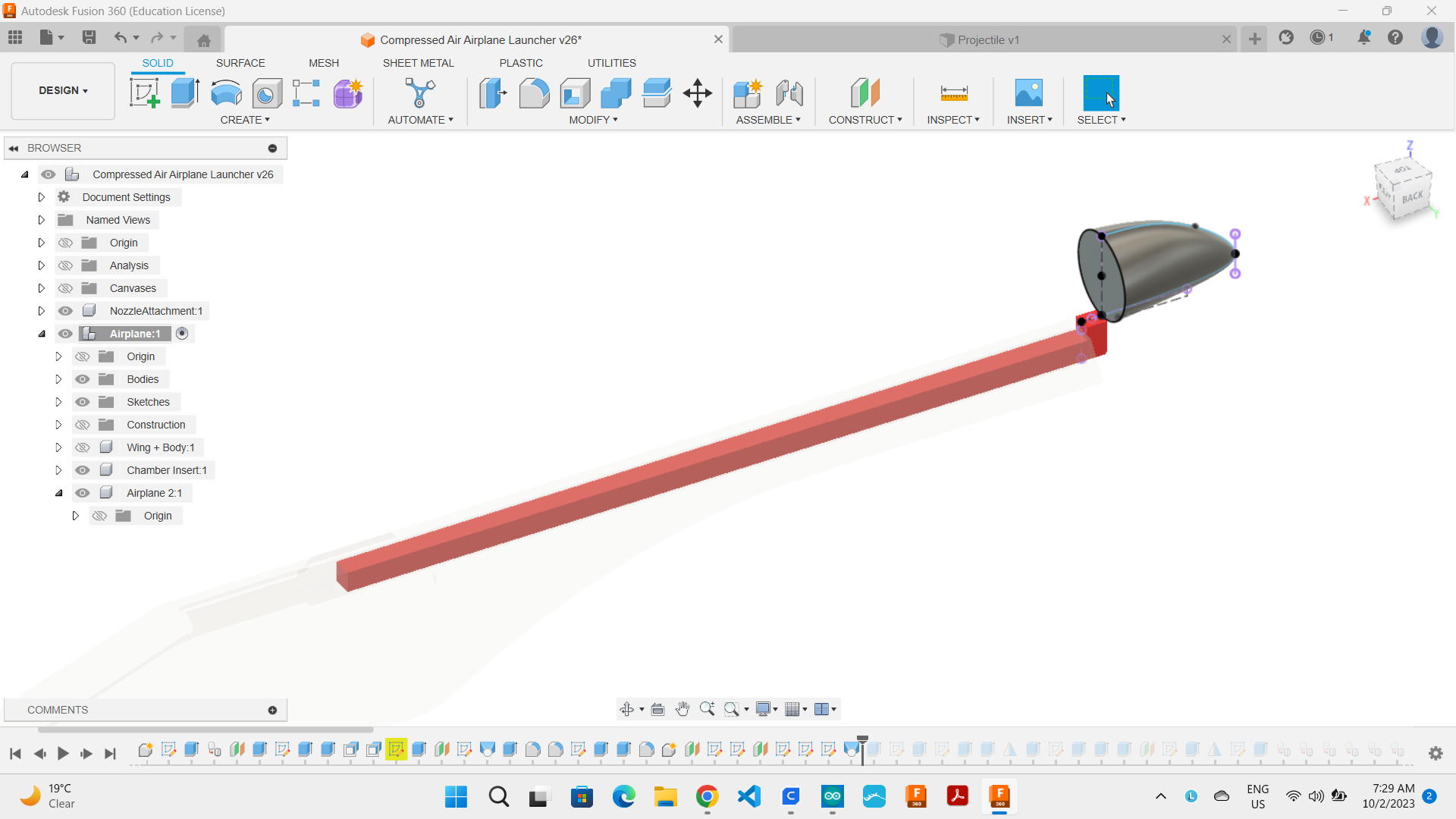Click the timeline rollback marker
Image resolution: width=1456 pixels, height=819 pixels.
tap(862, 749)
